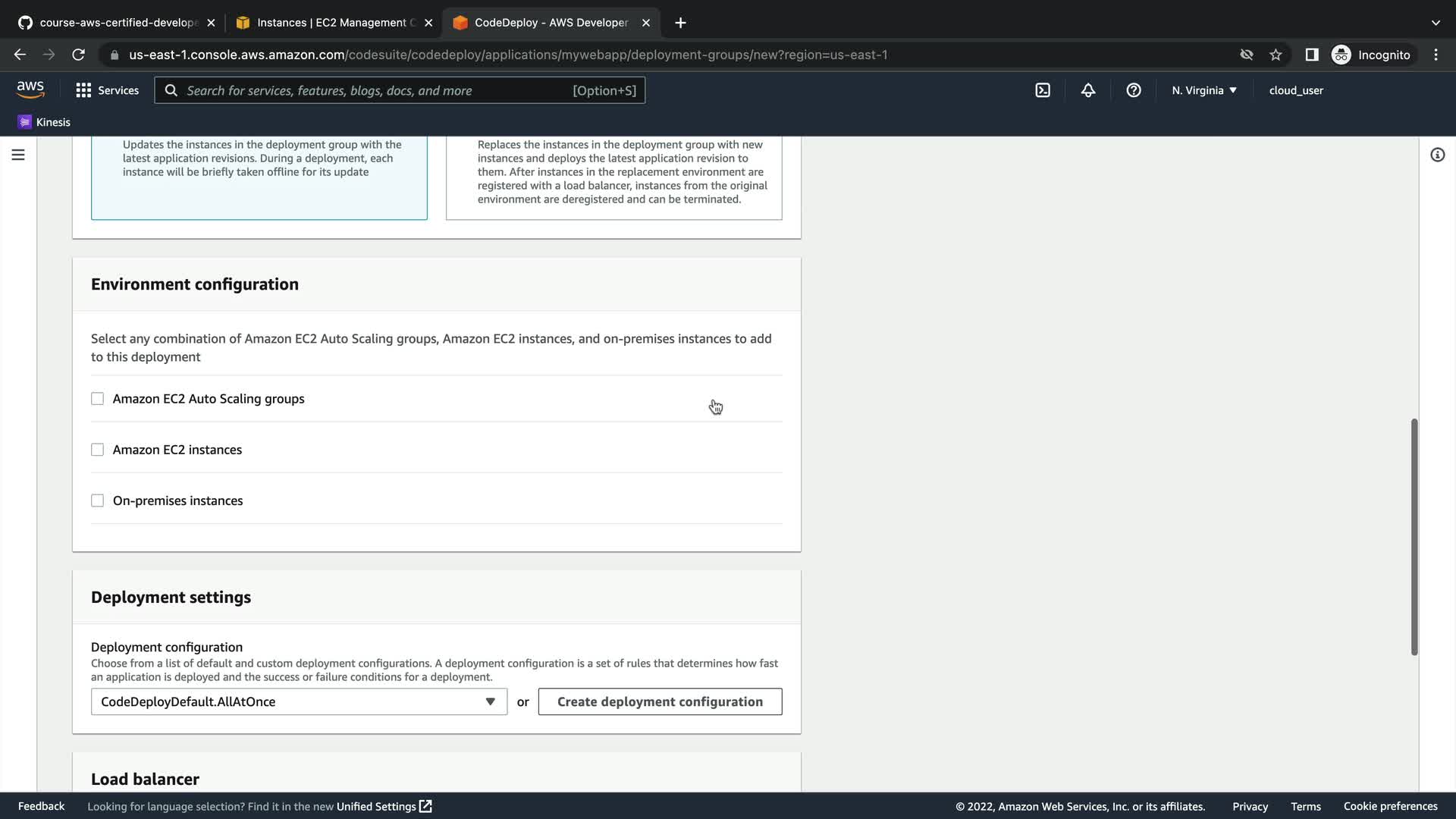Image resolution: width=1456 pixels, height=819 pixels.
Task: Open the cloud_user account menu
Action: point(1296,90)
